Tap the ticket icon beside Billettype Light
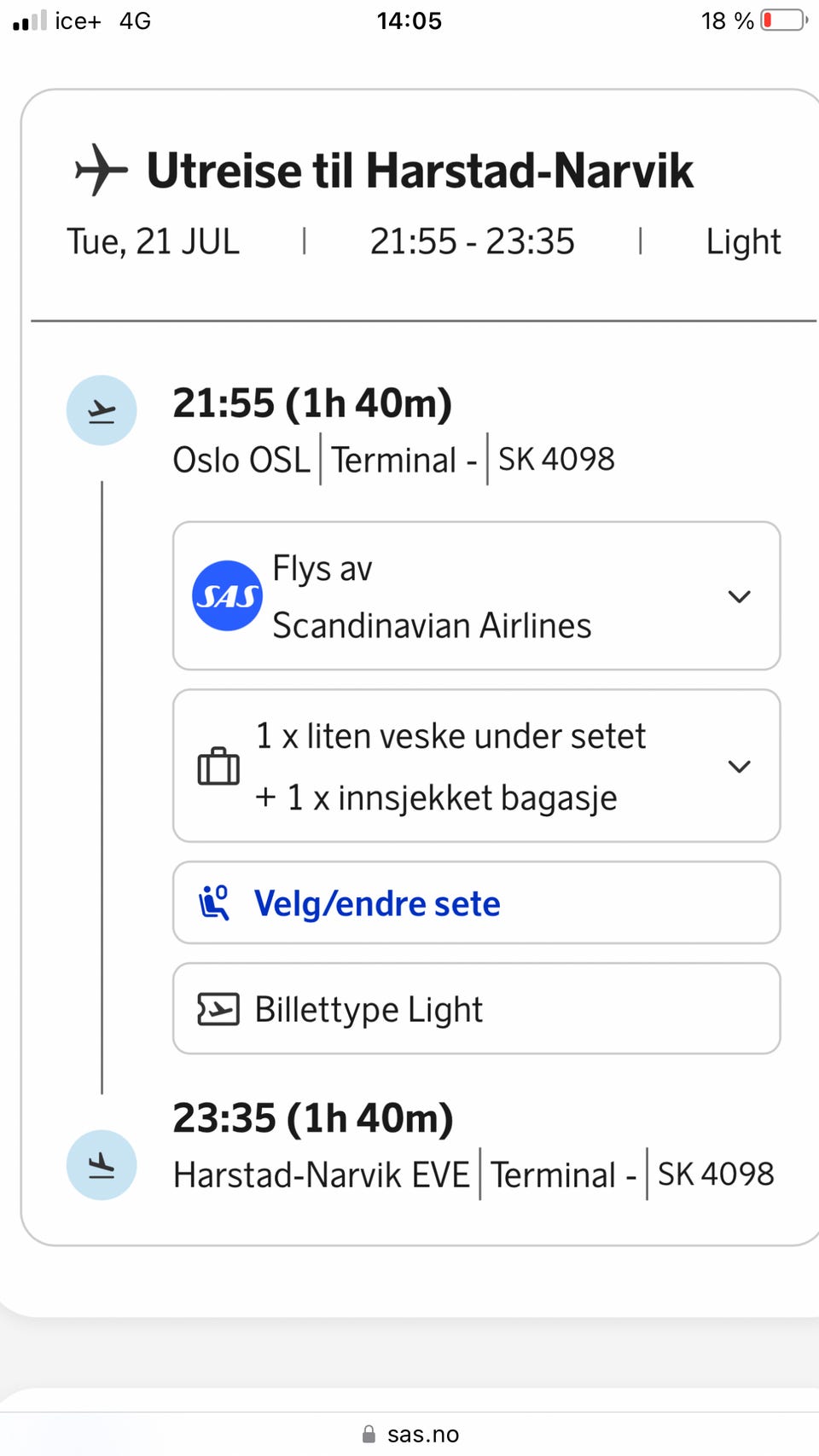This screenshot has height=1456, width=819. click(x=218, y=1009)
